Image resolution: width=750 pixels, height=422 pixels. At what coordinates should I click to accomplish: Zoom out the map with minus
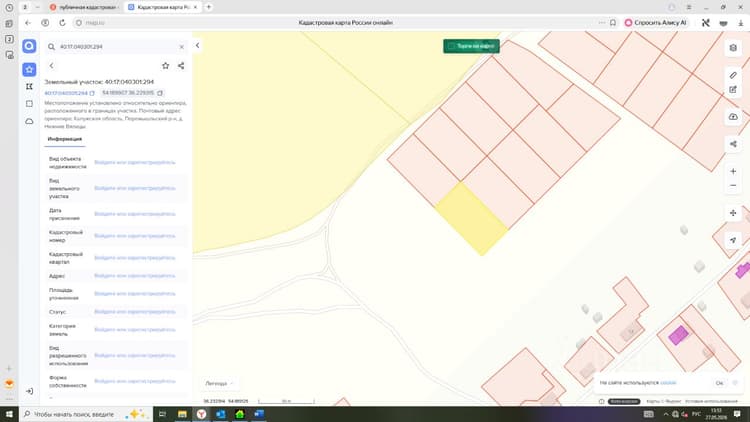(x=733, y=186)
